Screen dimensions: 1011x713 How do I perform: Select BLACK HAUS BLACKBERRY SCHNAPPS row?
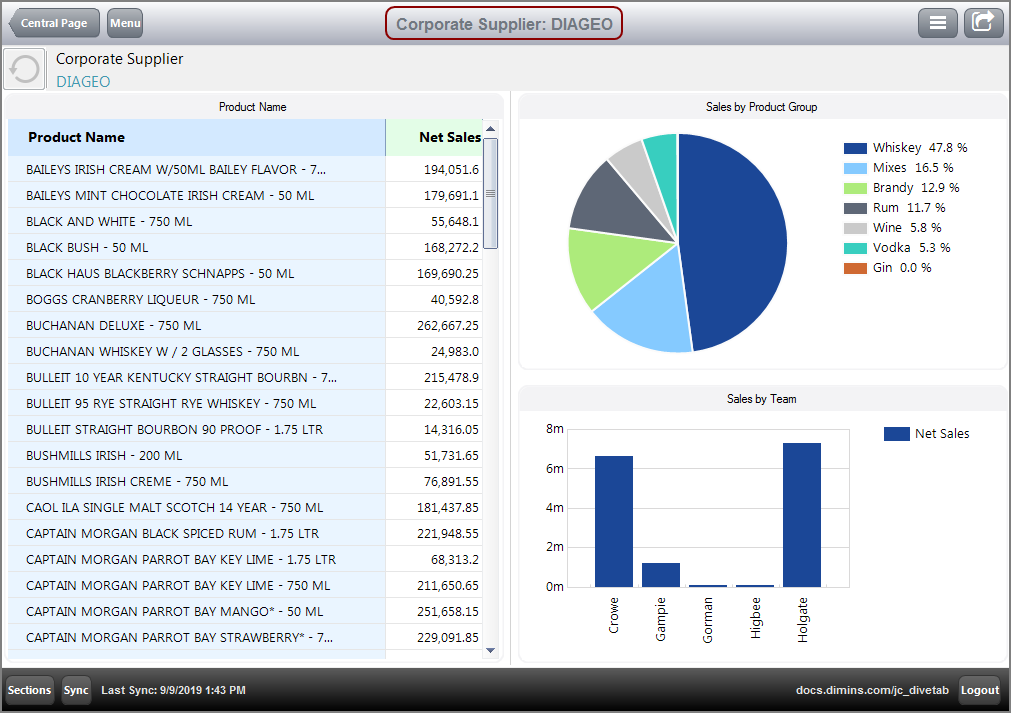(x=245, y=273)
